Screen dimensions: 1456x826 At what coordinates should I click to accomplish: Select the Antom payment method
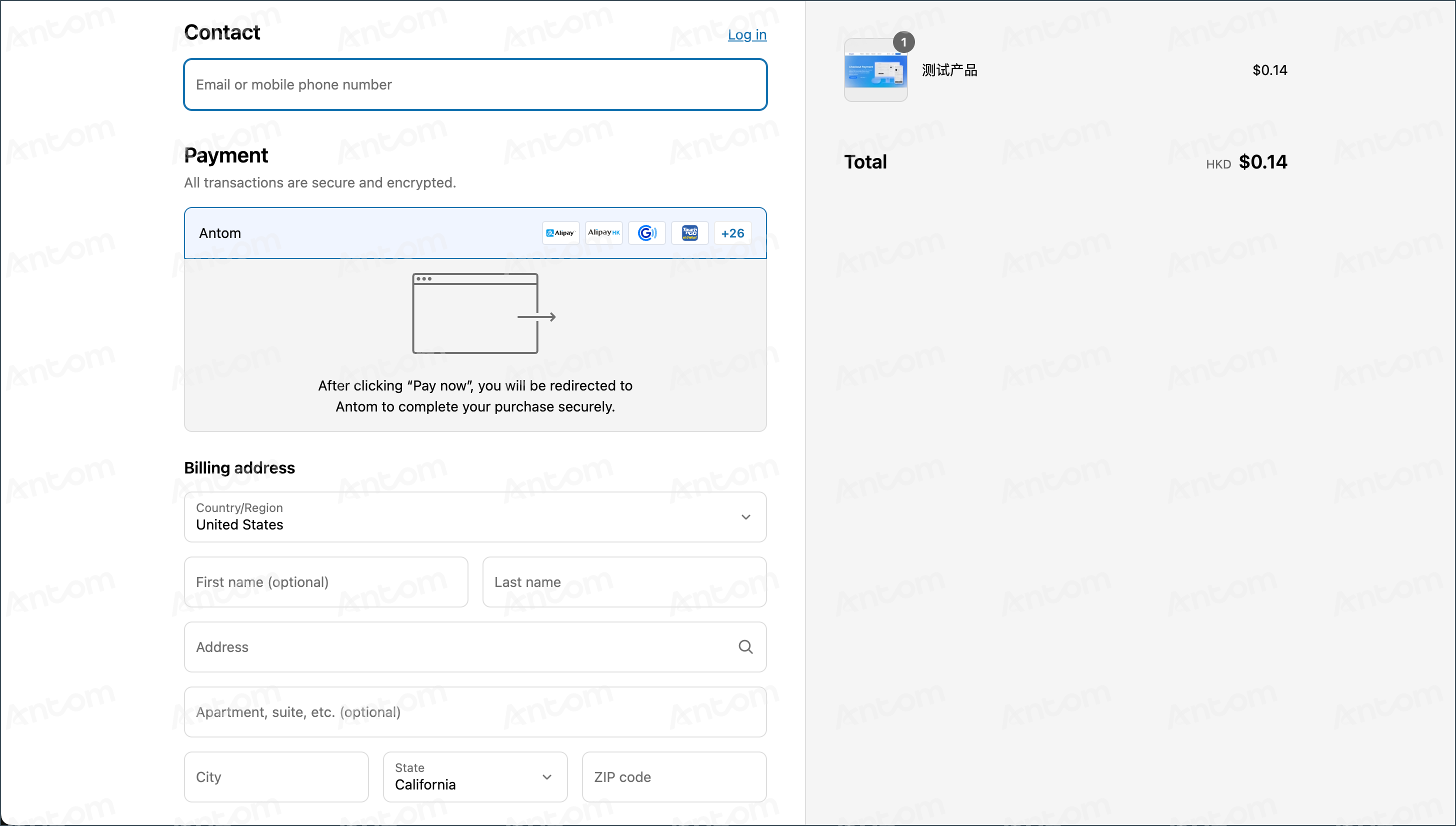[475, 233]
